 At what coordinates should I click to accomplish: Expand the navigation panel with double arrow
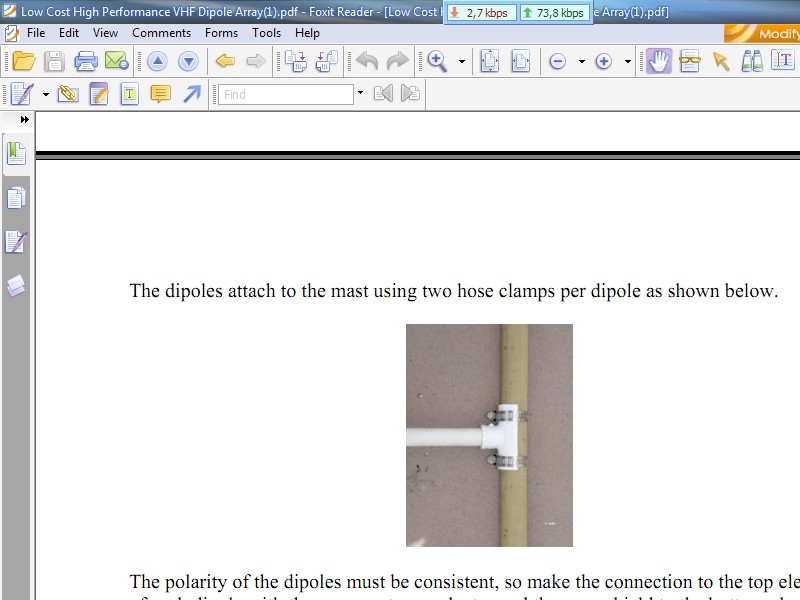coord(24,119)
